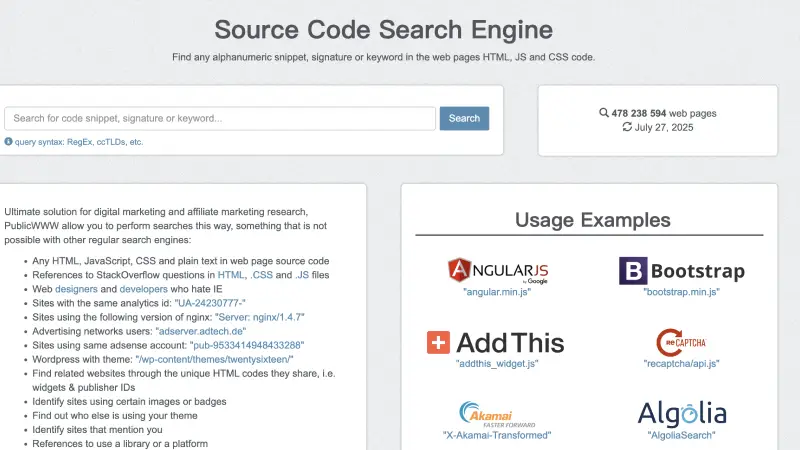Image resolution: width=800 pixels, height=450 pixels.
Task: Open the "bootstrap.min.js" example link
Action: click(682, 292)
